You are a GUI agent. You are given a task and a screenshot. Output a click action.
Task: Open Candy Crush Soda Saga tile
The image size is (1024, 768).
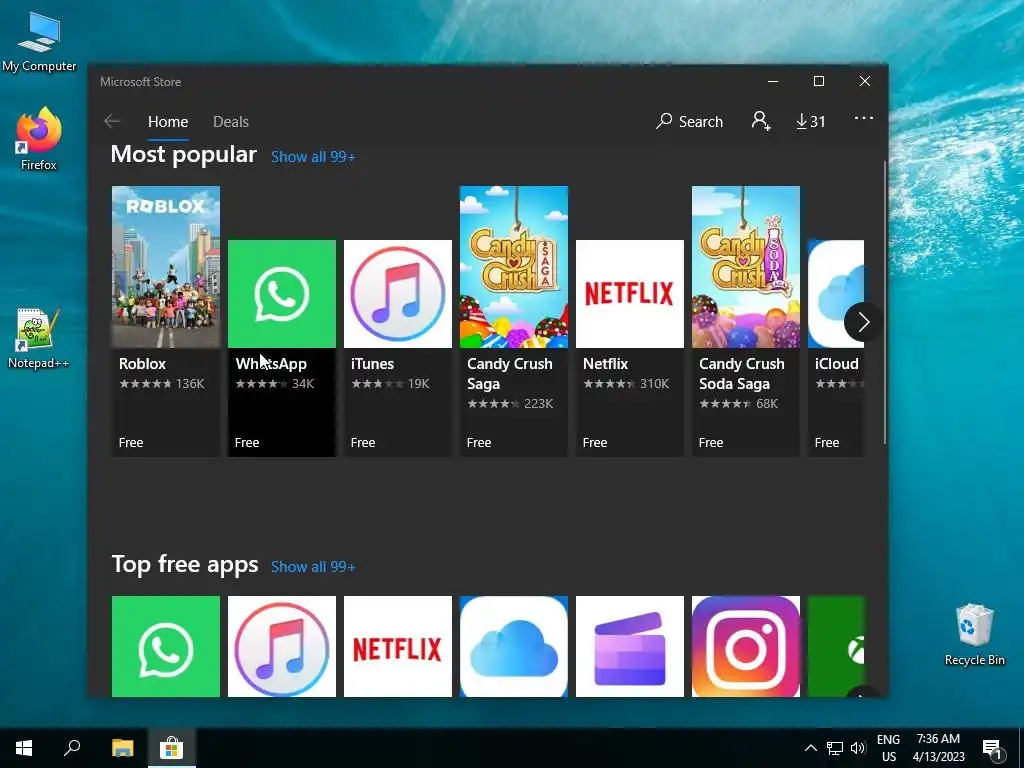tap(746, 321)
